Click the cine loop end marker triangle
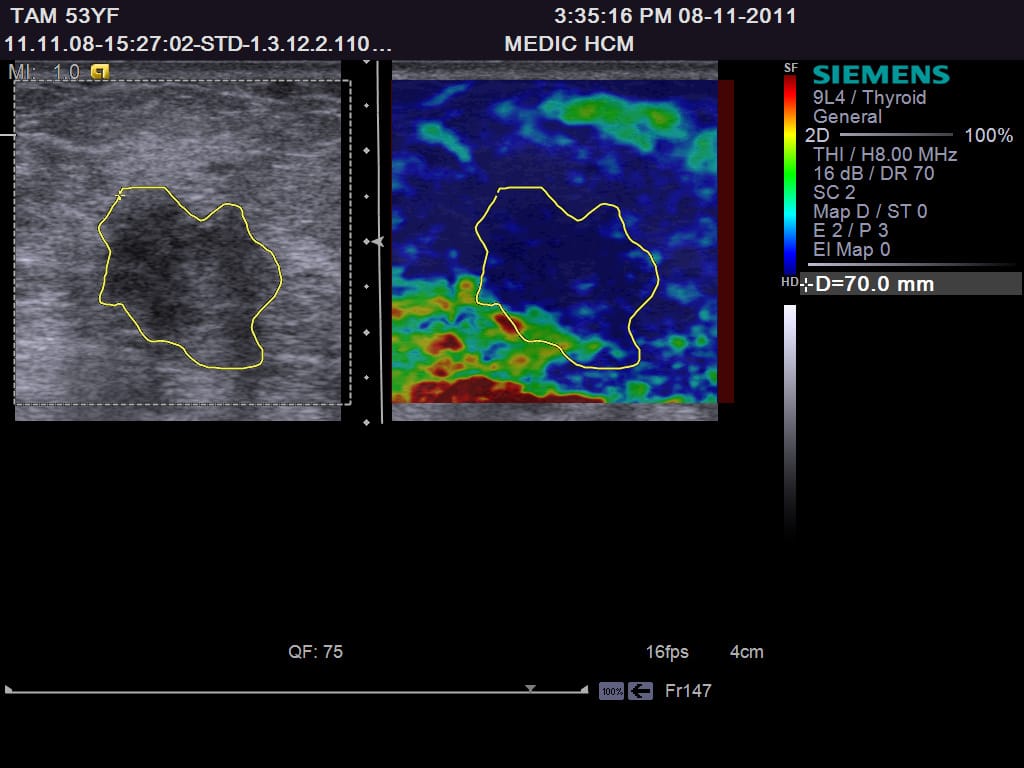 tap(584, 689)
